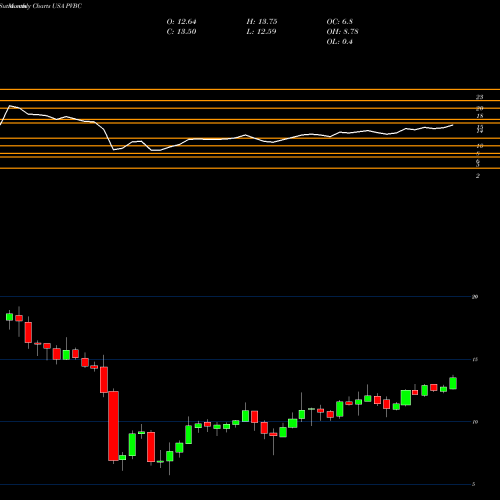Click the OC: 6.8 readout
The height and width of the screenshot is (500, 500).
click(x=339, y=22)
